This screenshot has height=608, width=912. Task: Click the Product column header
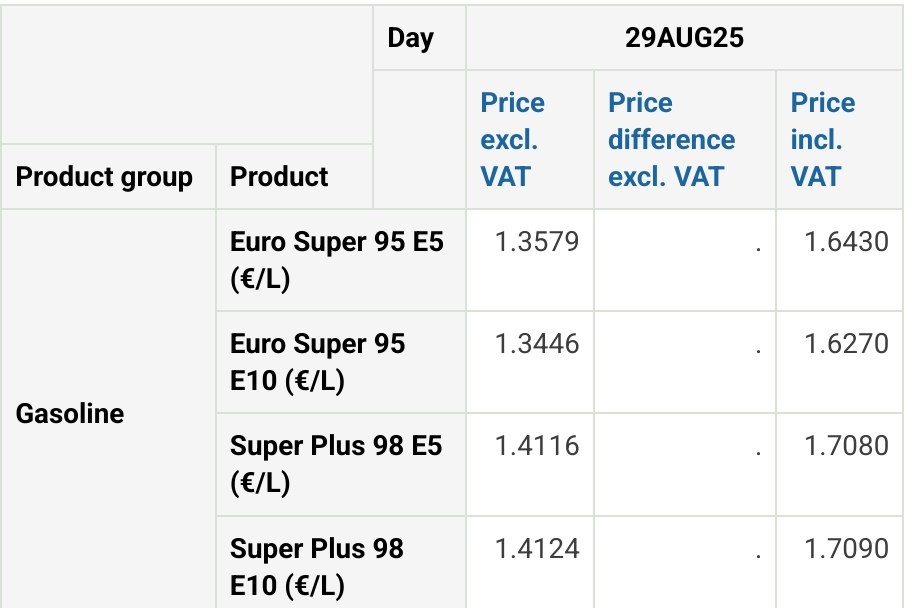click(279, 177)
